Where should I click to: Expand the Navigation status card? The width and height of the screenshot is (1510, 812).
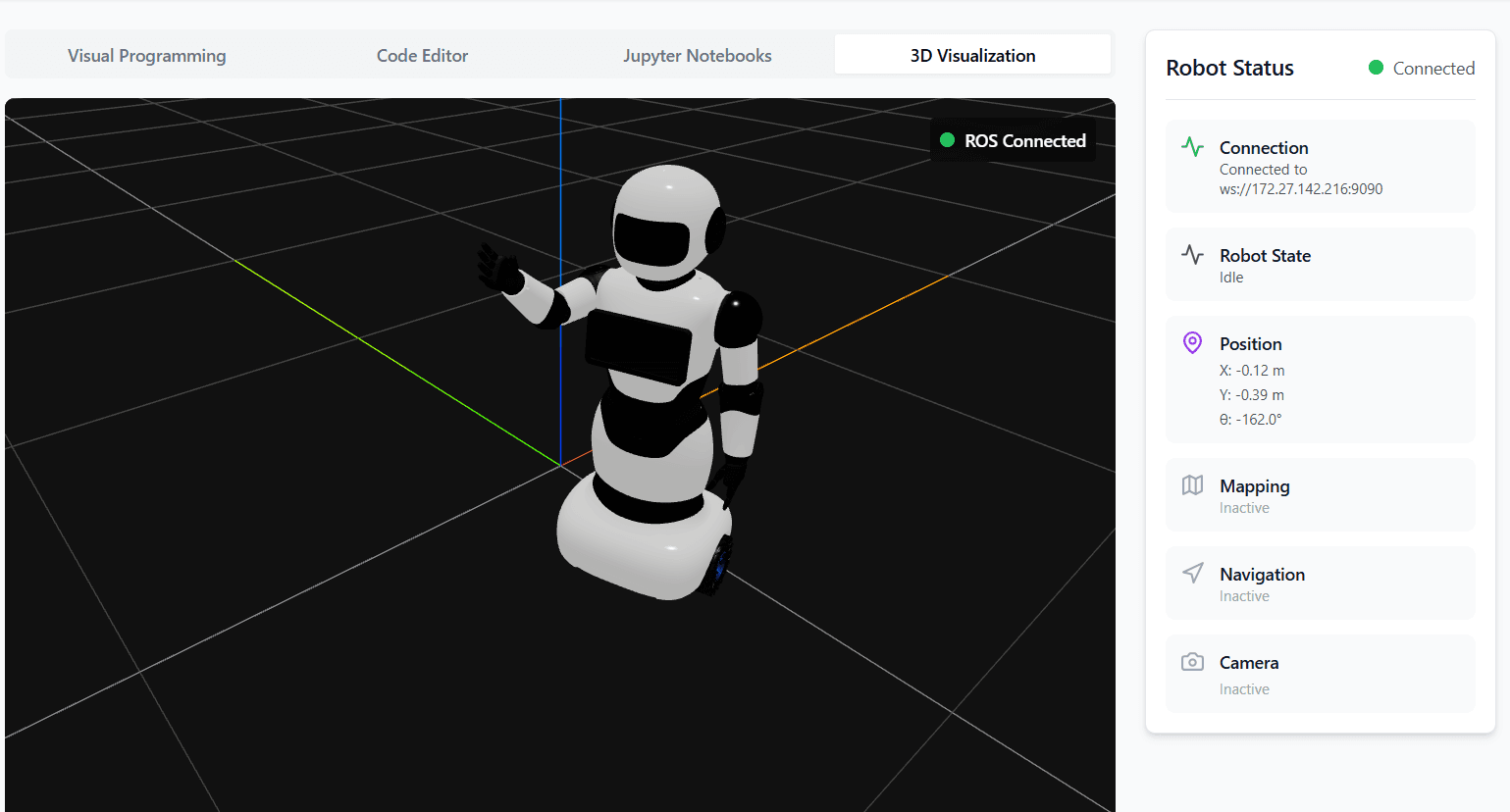(1320, 583)
